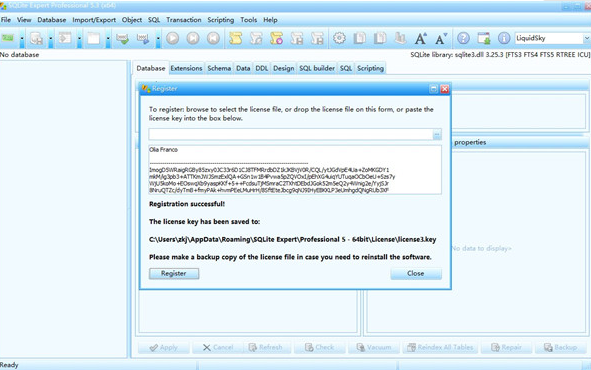591x370 pixels.
Task: Open the LiquidSky skin dropdown
Action: pos(553,38)
